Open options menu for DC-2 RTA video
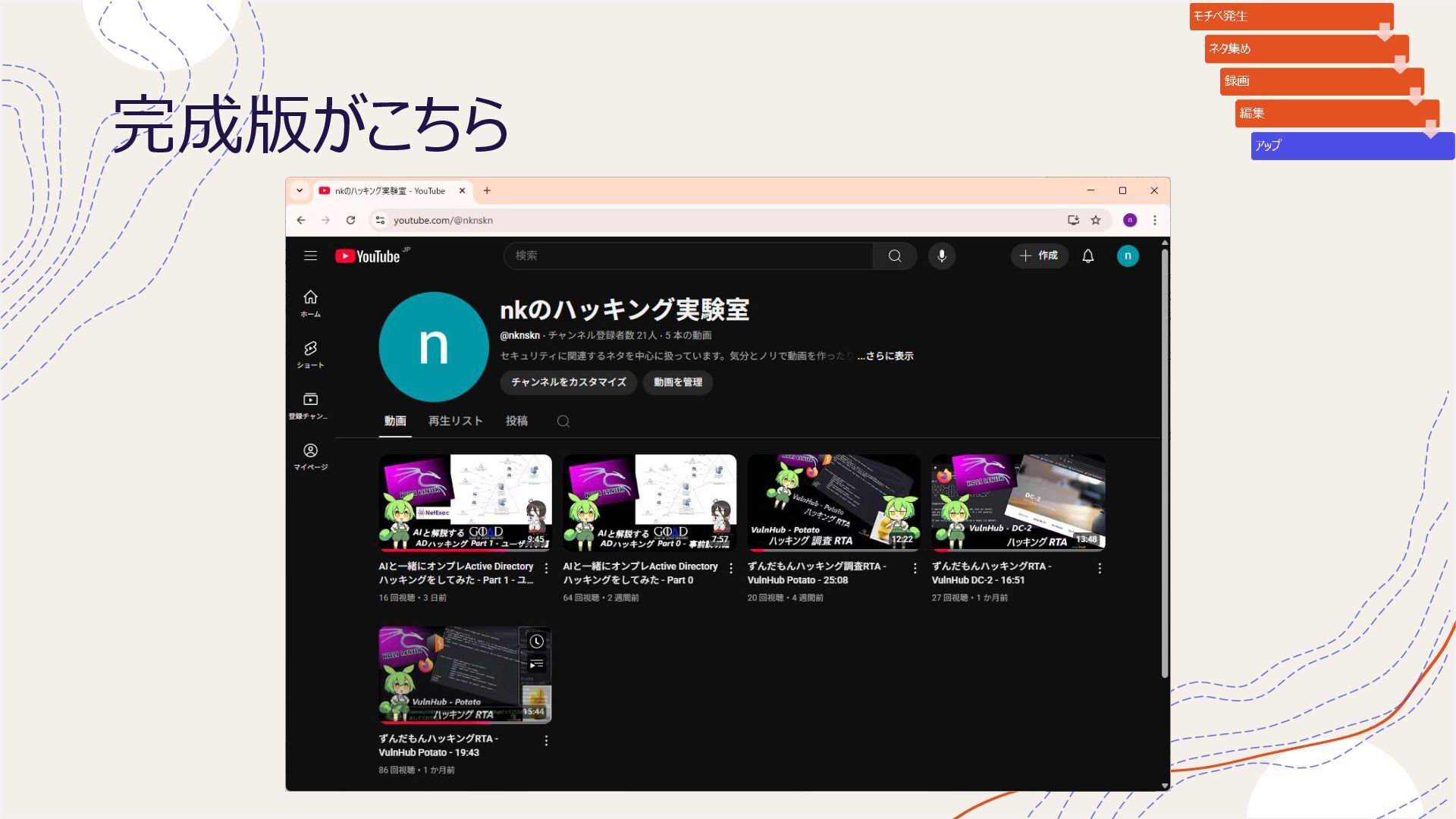 coord(1100,568)
